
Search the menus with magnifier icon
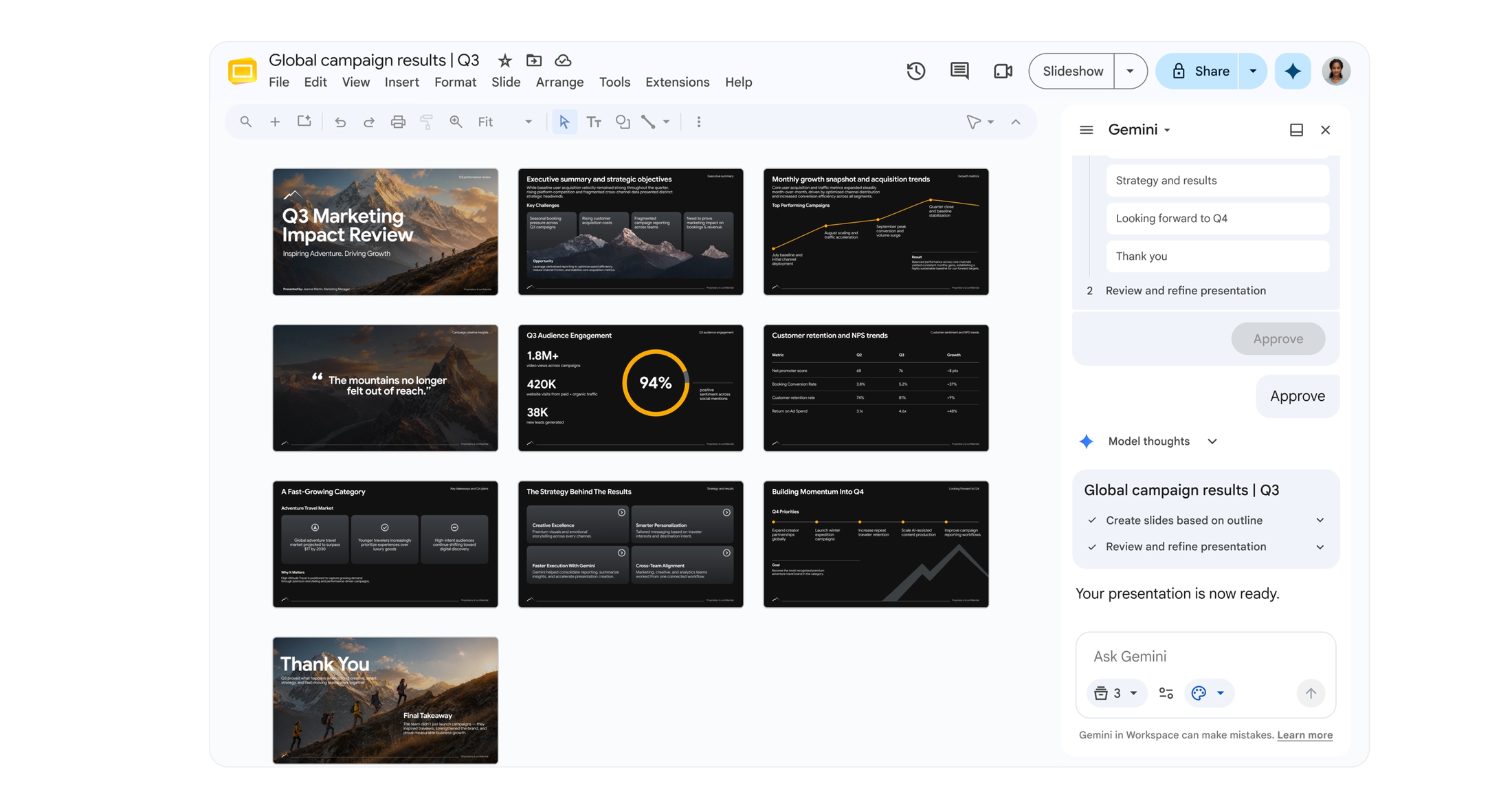245,122
